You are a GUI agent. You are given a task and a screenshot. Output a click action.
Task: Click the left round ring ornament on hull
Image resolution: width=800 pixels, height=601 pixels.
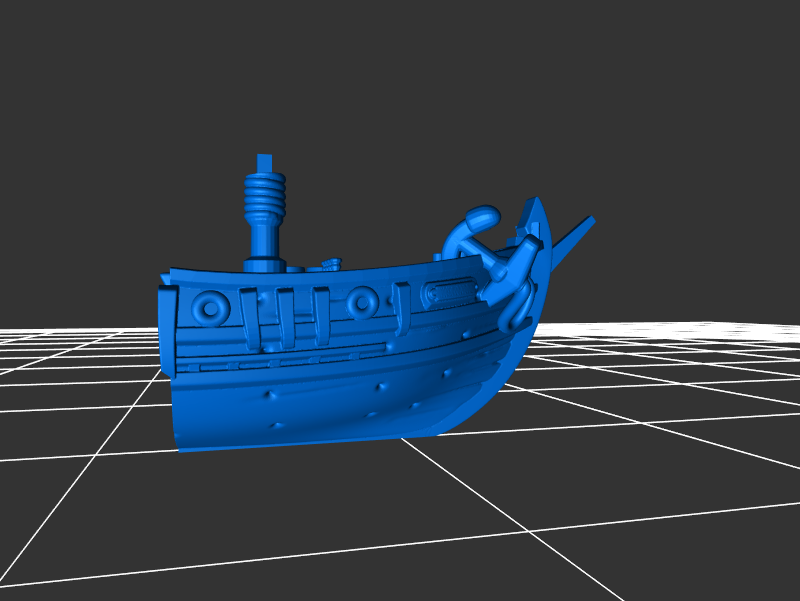coord(211,306)
